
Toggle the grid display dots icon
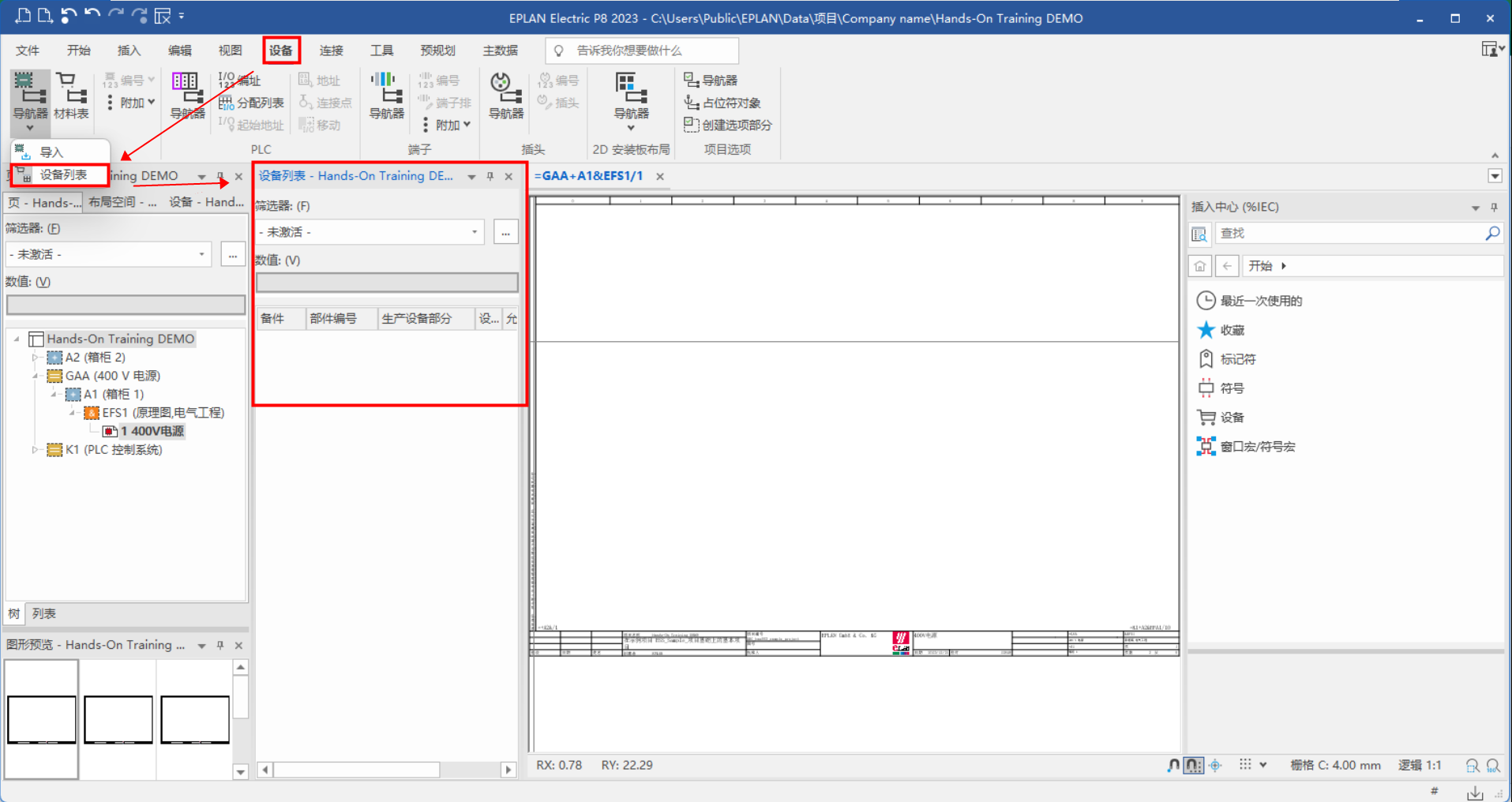pos(1245,765)
